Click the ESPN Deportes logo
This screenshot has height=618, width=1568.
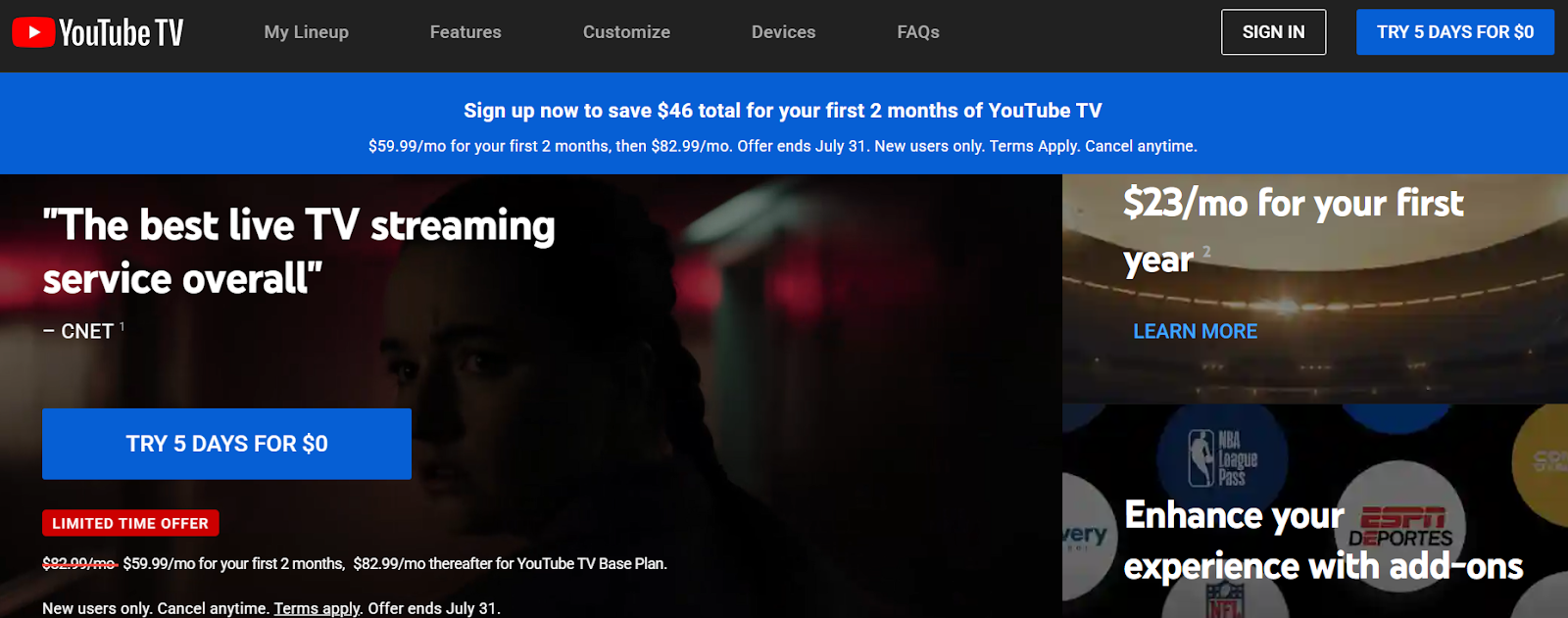[x=1400, y=526]
